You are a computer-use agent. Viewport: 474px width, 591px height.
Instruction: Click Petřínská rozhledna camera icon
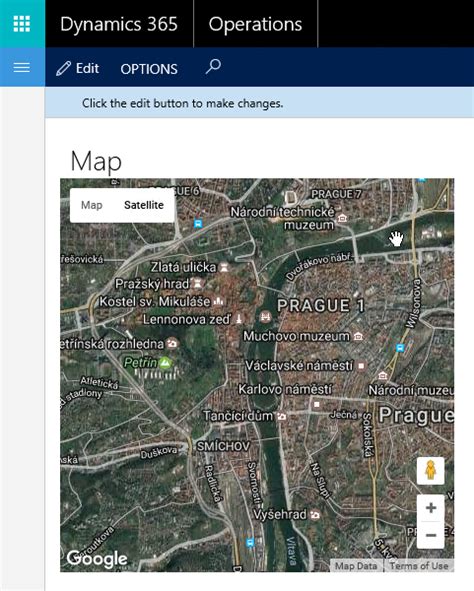pos(173,343)
